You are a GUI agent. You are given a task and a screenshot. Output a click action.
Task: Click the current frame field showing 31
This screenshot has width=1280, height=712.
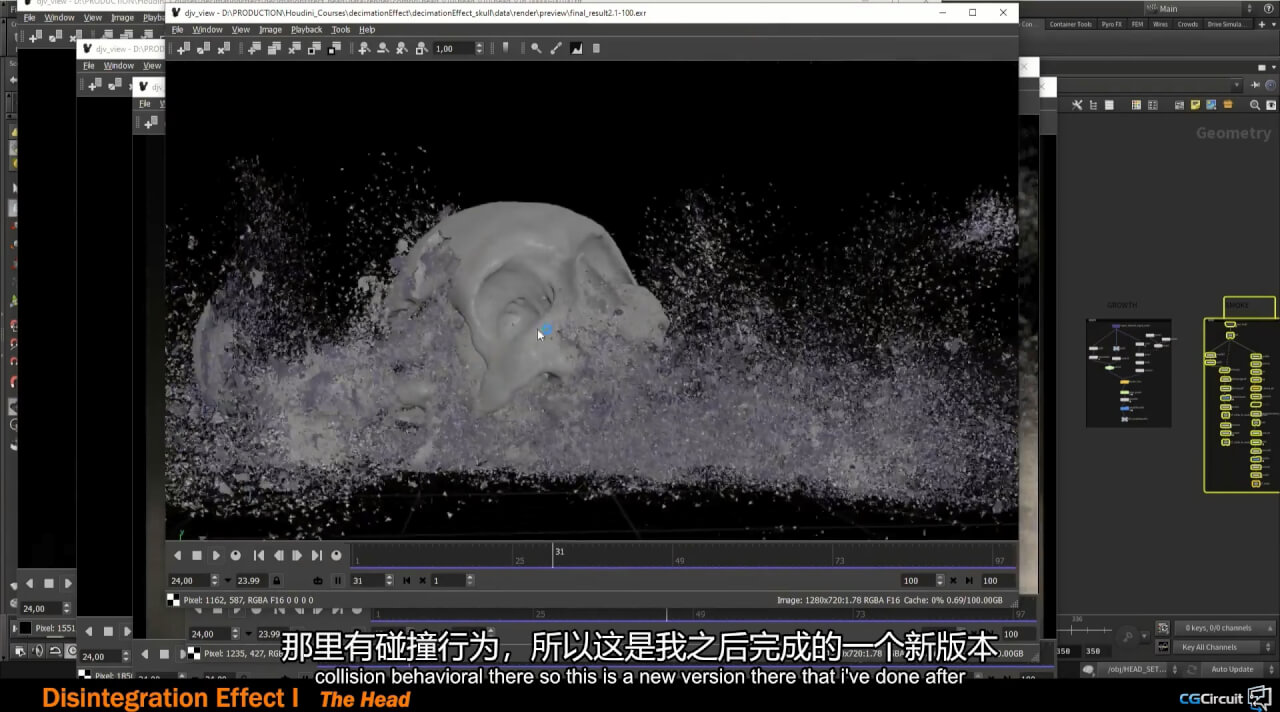(x=368, y=580)
